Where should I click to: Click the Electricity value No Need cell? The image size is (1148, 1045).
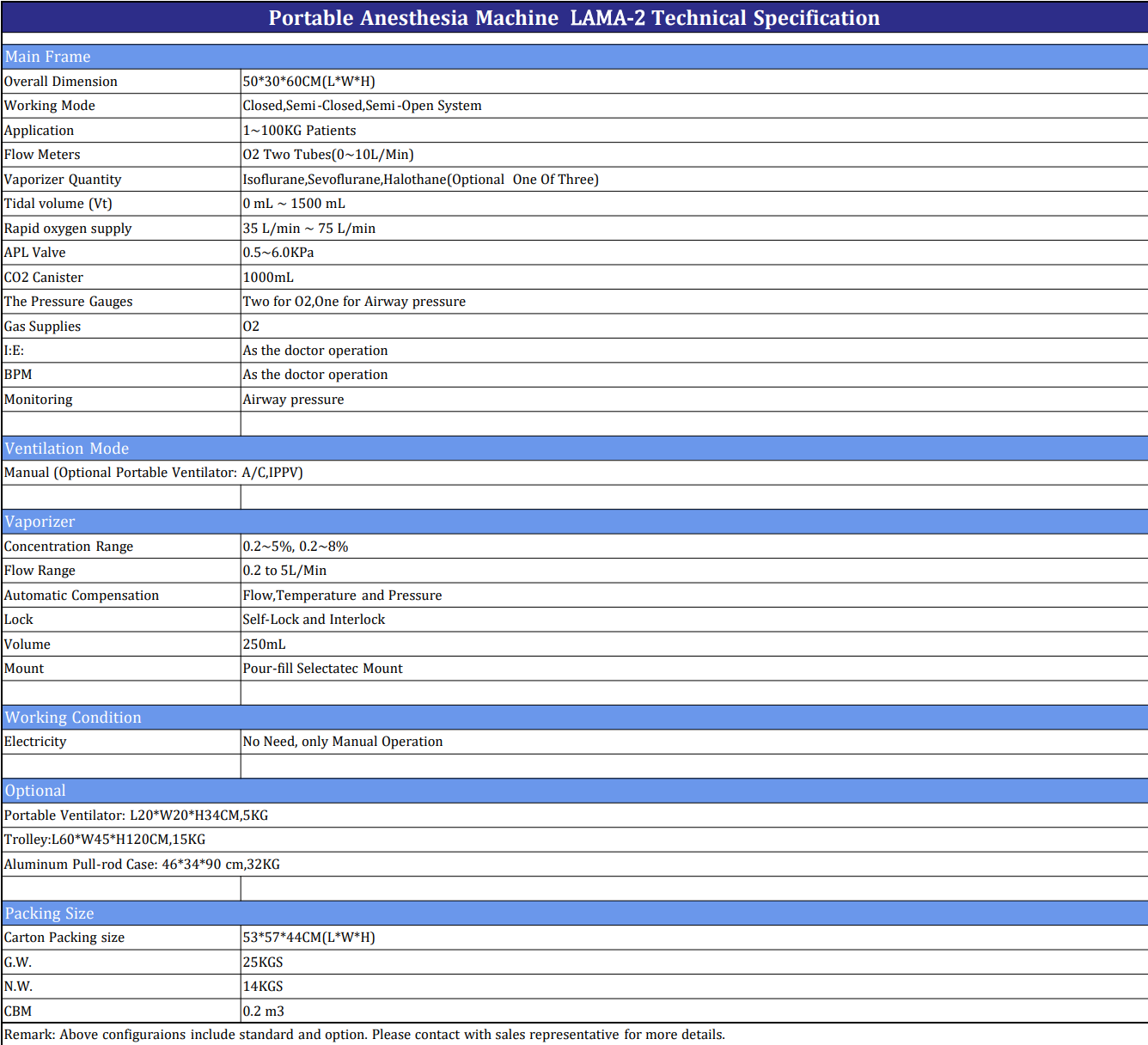coord(343,742)
